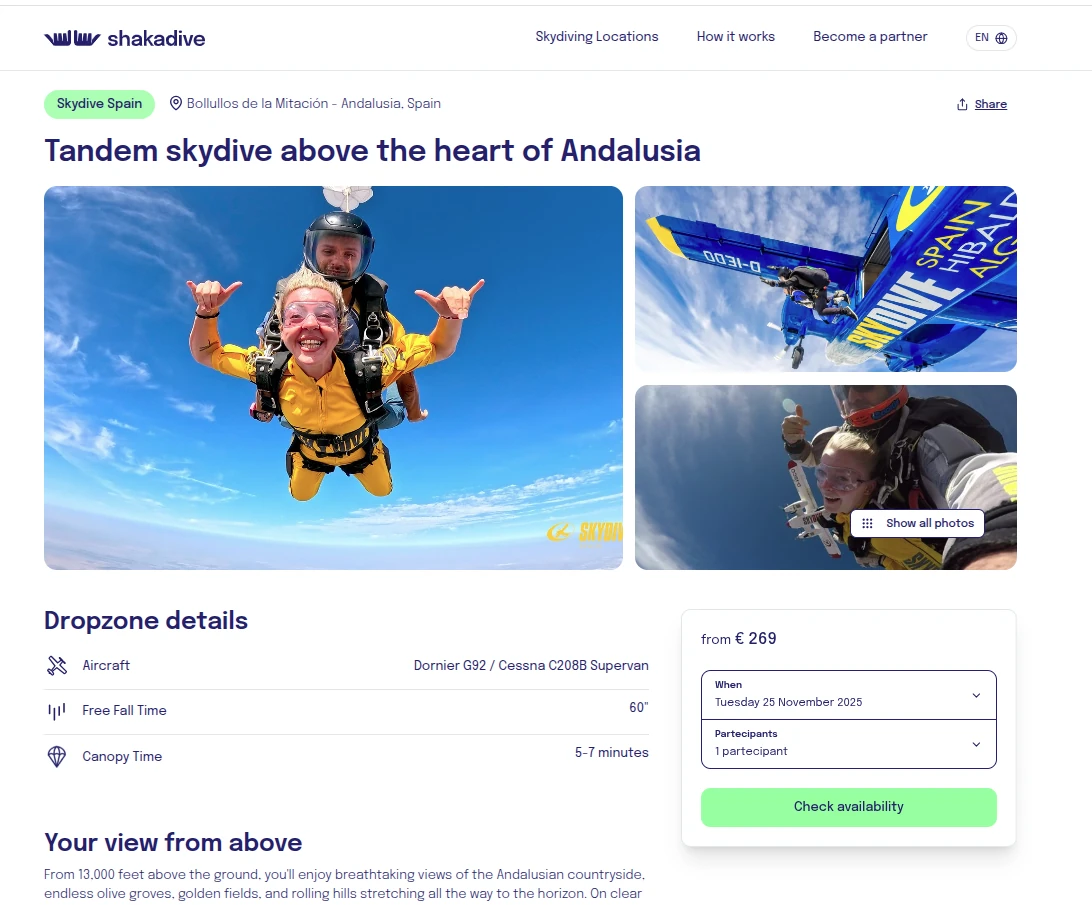The width and height of the screenshot is (1092, 905).
Task: Open the EN language selector
Action: click(991, 38)
